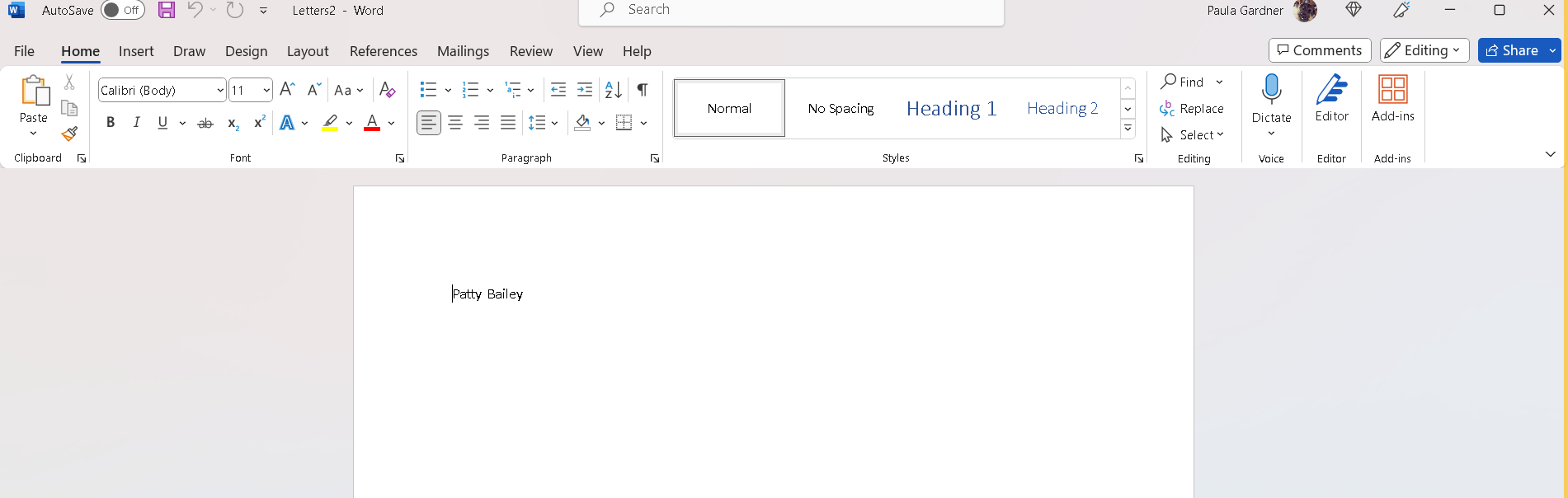Cut the selection with scissors icon
The width and height of the screenshot is (1568, 498).
click(69, 82)
